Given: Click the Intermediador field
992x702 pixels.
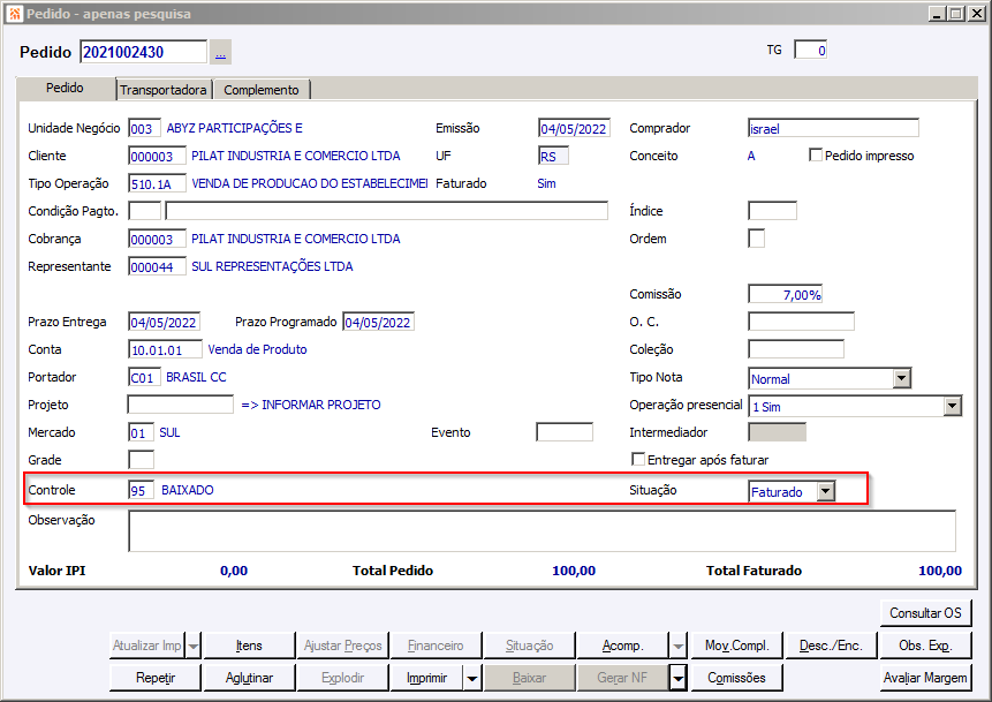Looking at the screenshot, I should (777, 432).
